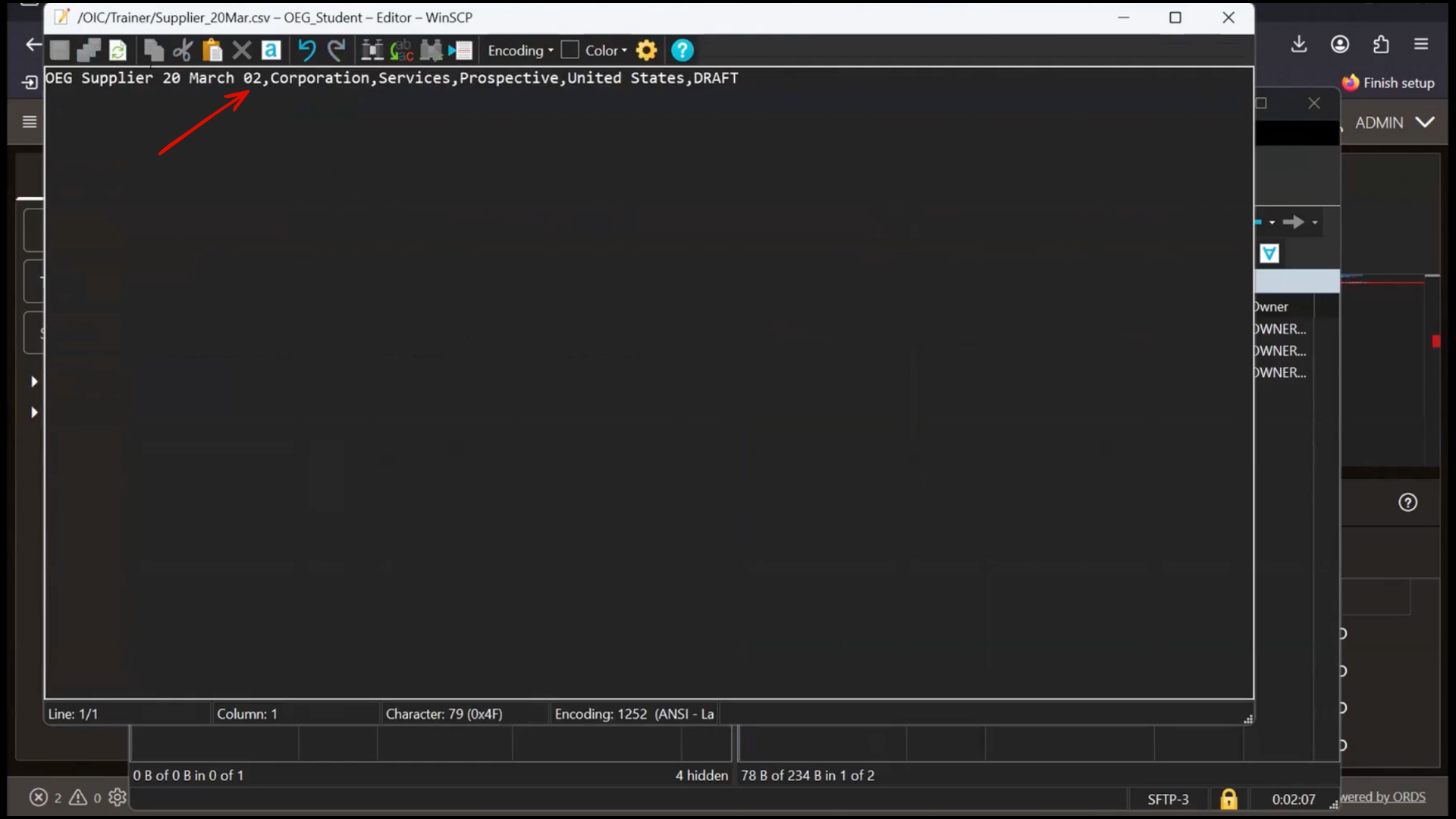Click the browser back arrow

click(x=33, y=45)
